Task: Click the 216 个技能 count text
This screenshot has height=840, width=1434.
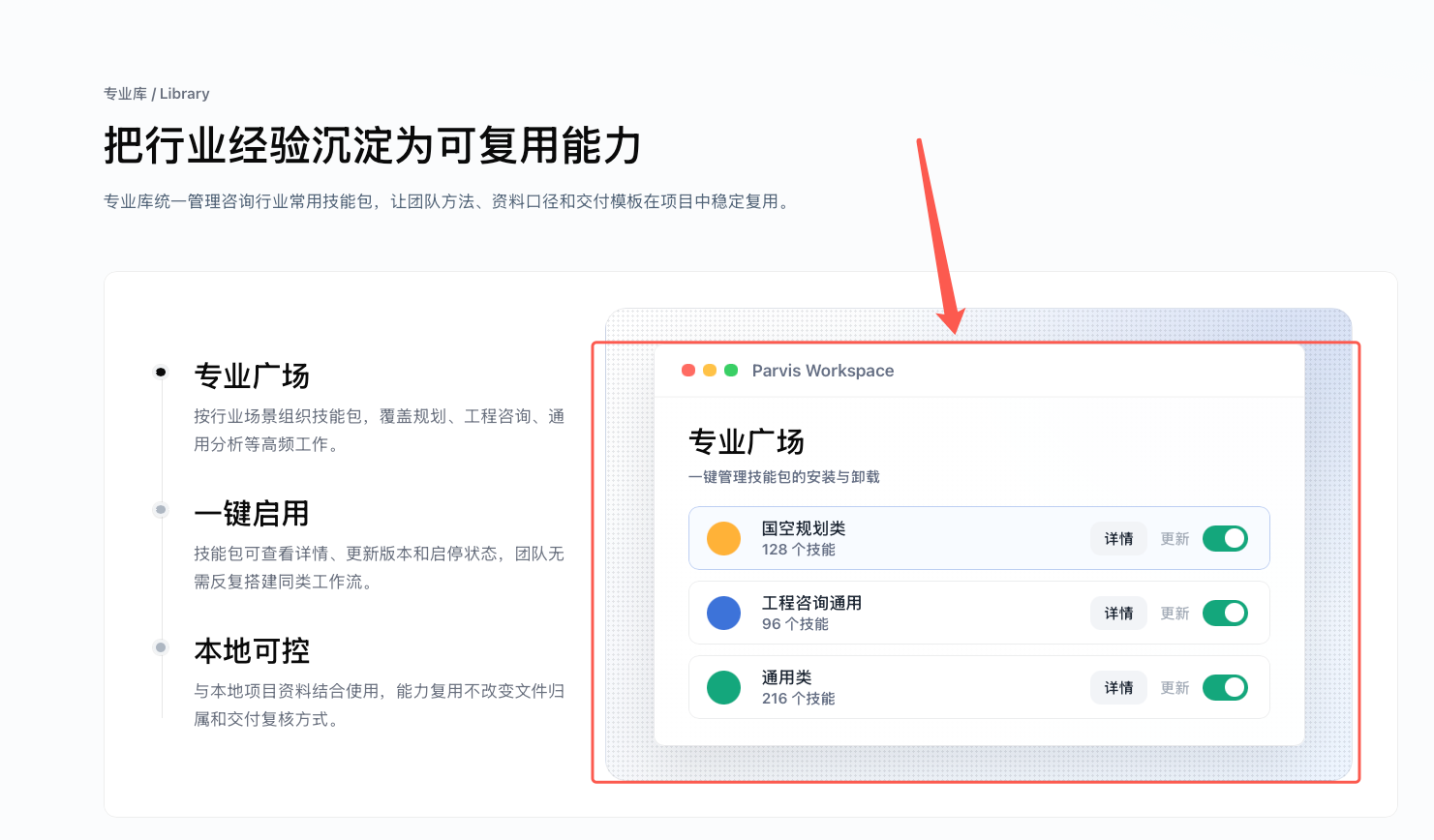Action: [799, 699]
